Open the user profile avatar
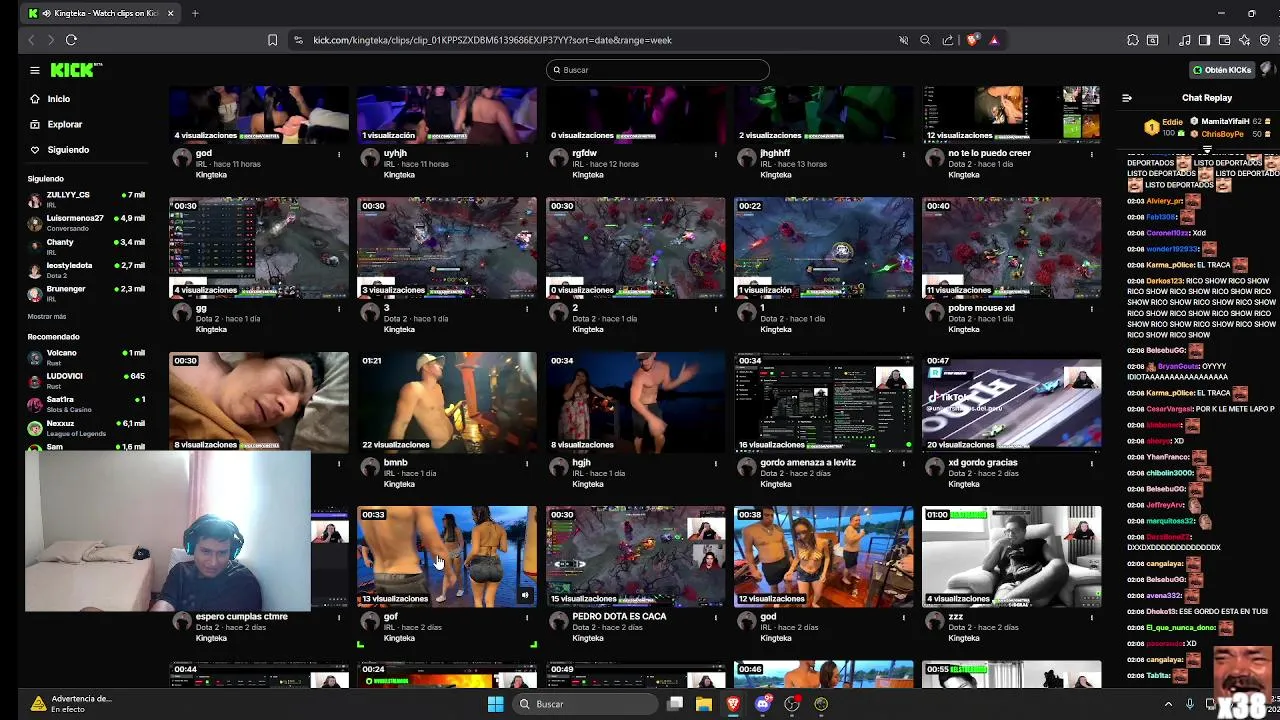The height and width of the screenshot is (720, 1280). pos(1267,70)
